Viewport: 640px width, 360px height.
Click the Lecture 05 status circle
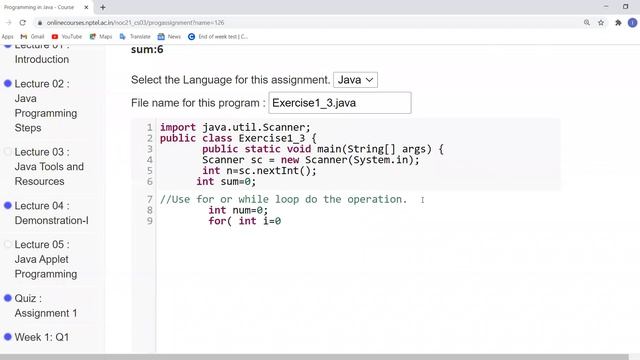pos(8,244)
